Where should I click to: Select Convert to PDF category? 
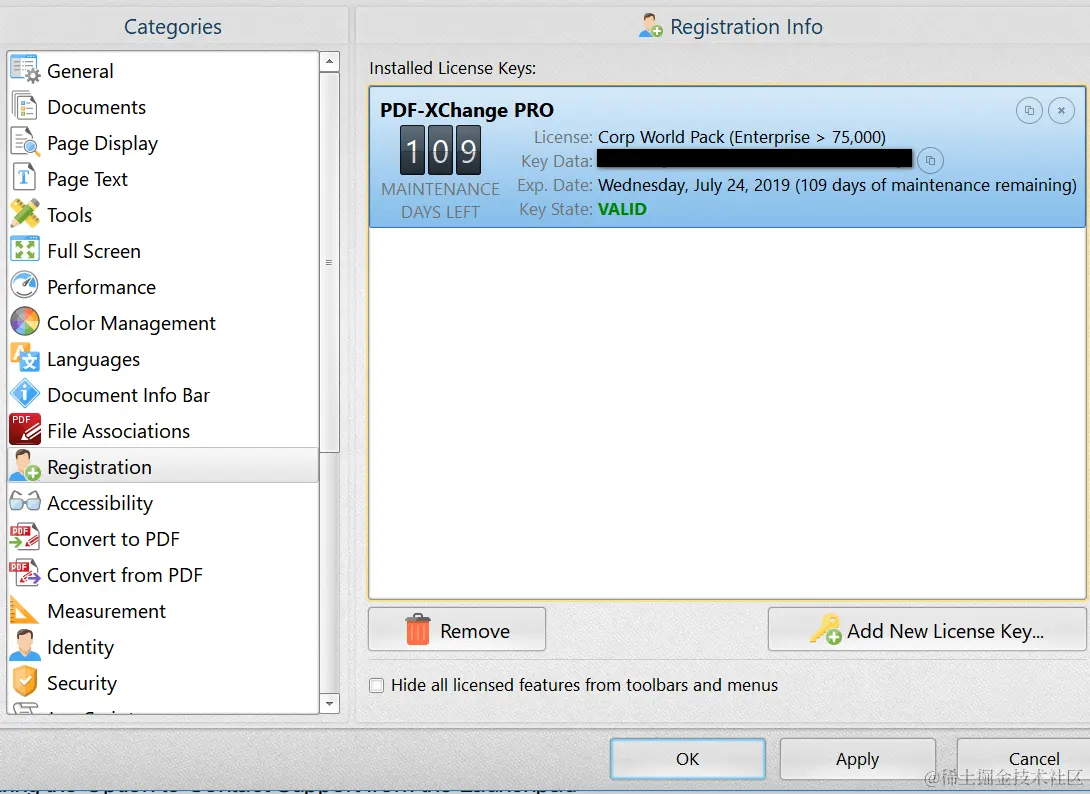(x=163, y=539)
